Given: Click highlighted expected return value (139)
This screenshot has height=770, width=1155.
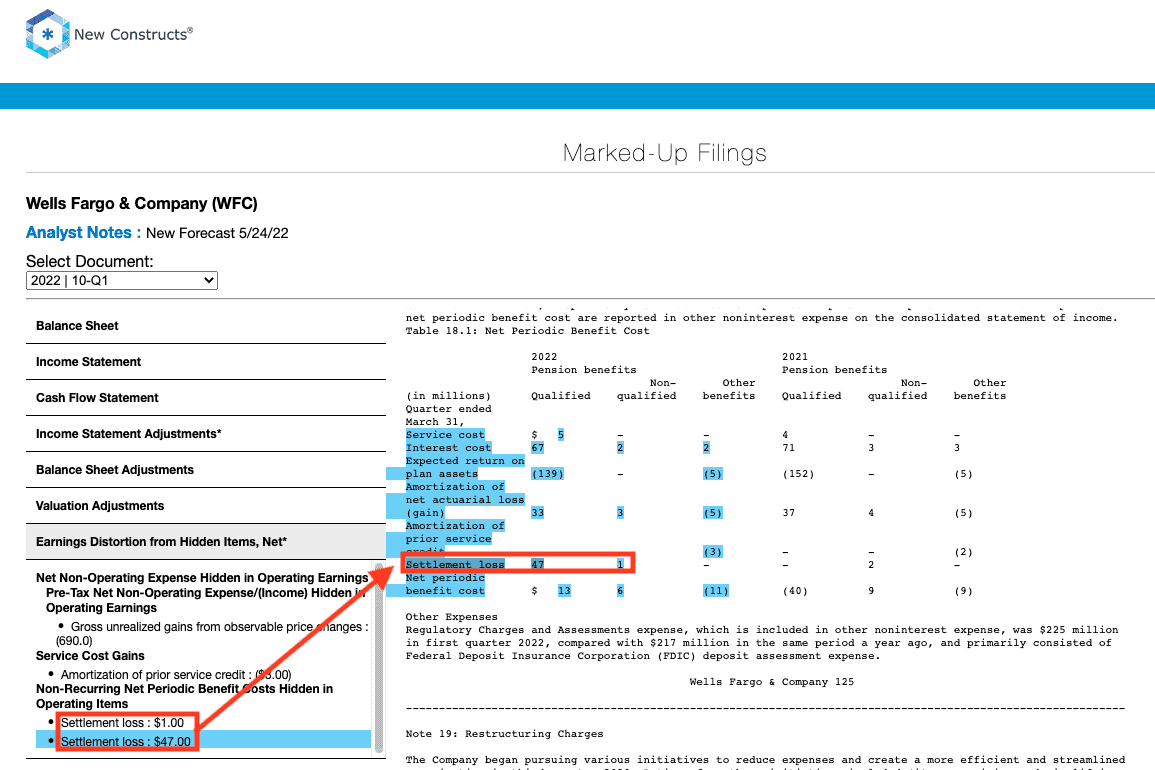Looking at the screenshot, I should (547, 474).
